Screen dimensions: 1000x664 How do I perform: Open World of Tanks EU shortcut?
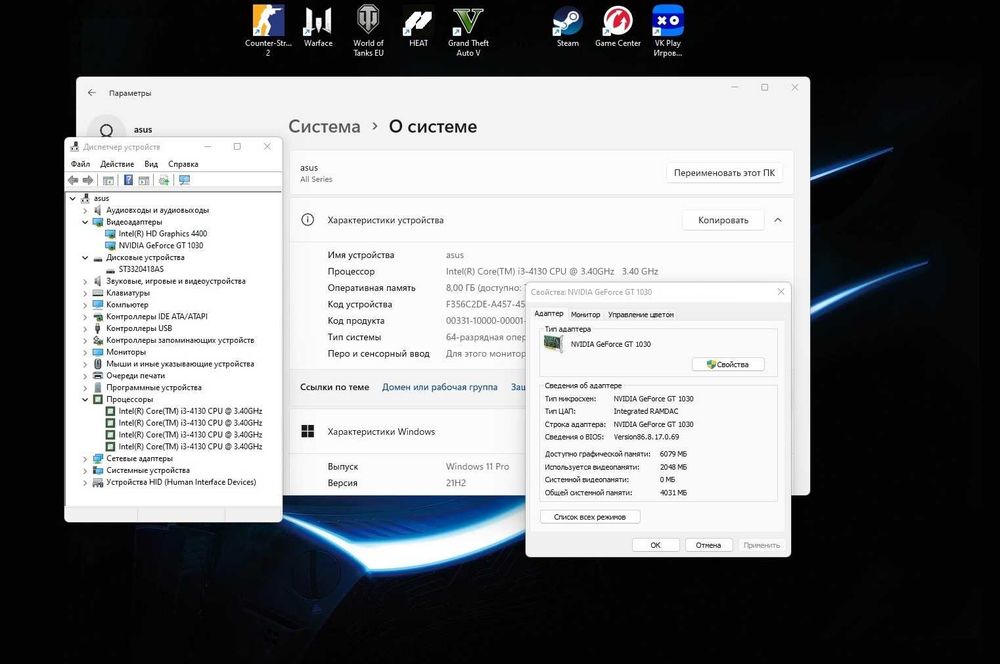point(368,30)
